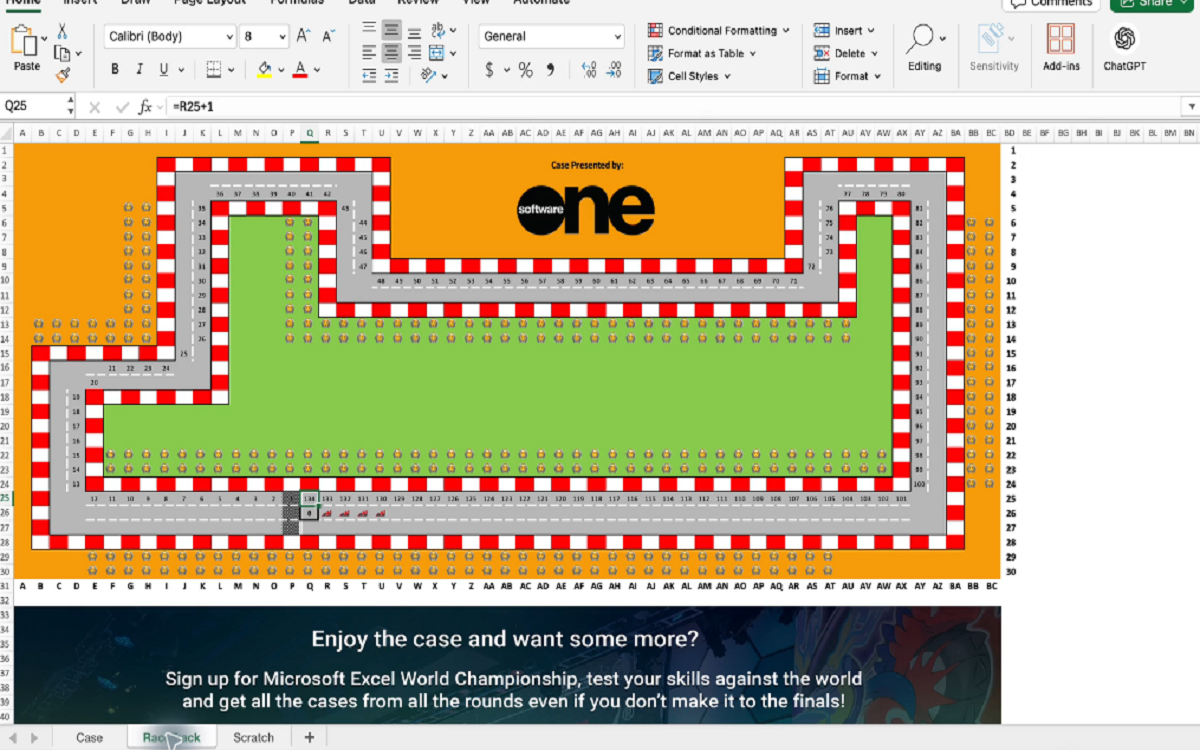Screen dimensions: 1200x750
Task: Align text to top of cell
Action: click(x=369, y=30)
